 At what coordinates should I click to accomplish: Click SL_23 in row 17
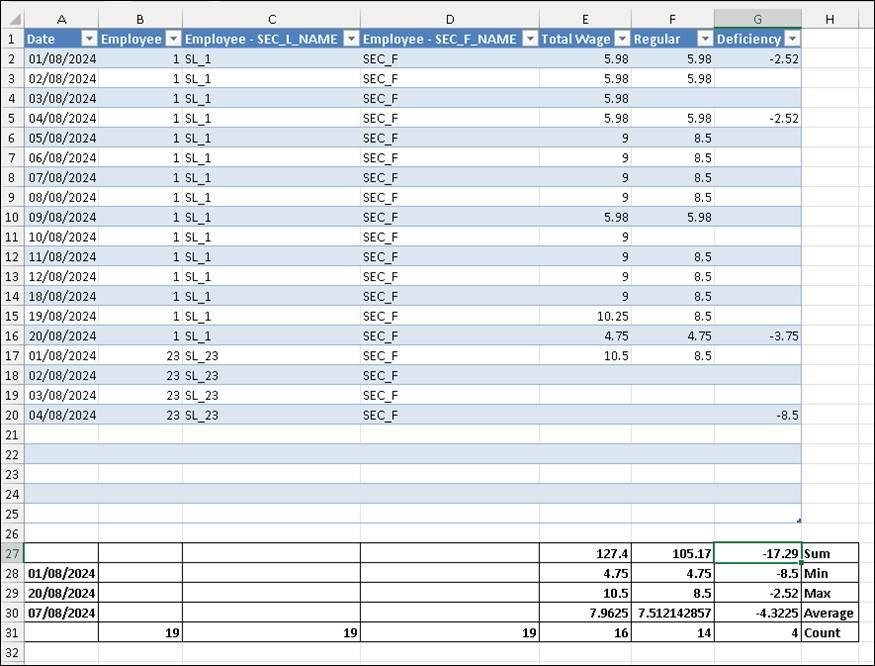(x=271, y=356)
